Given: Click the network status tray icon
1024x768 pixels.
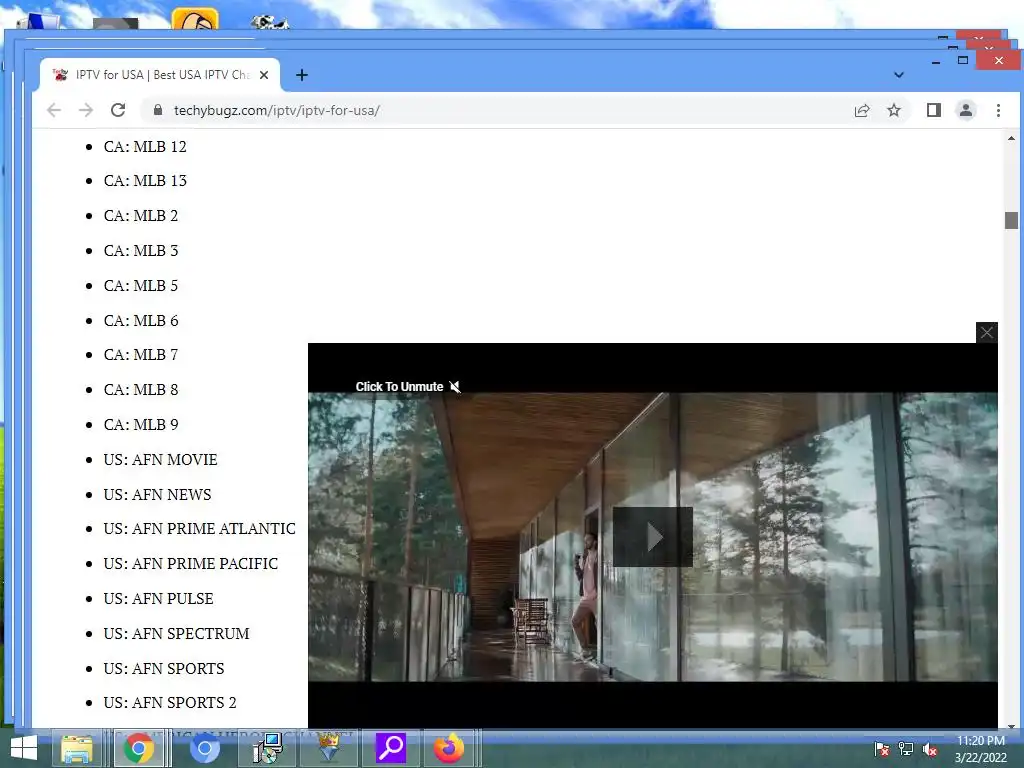Looking at the screenshot, I should (x=906, y=748).
